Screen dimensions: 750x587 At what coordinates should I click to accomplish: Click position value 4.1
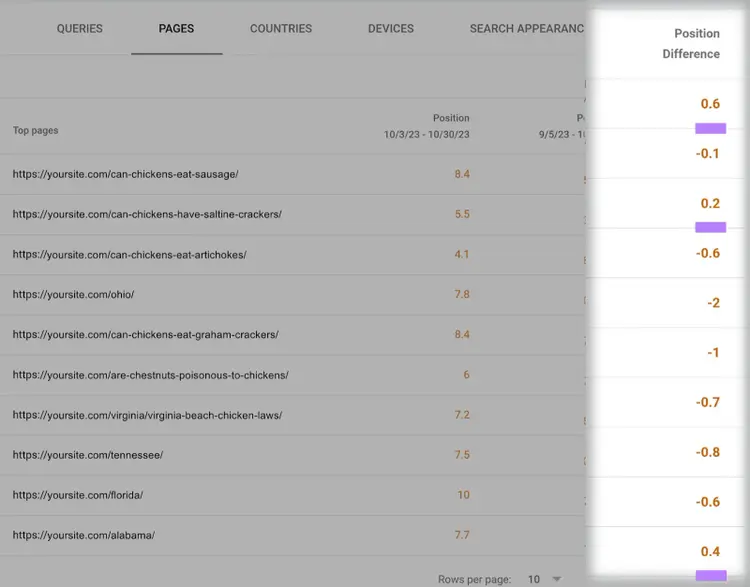(462, 254)
